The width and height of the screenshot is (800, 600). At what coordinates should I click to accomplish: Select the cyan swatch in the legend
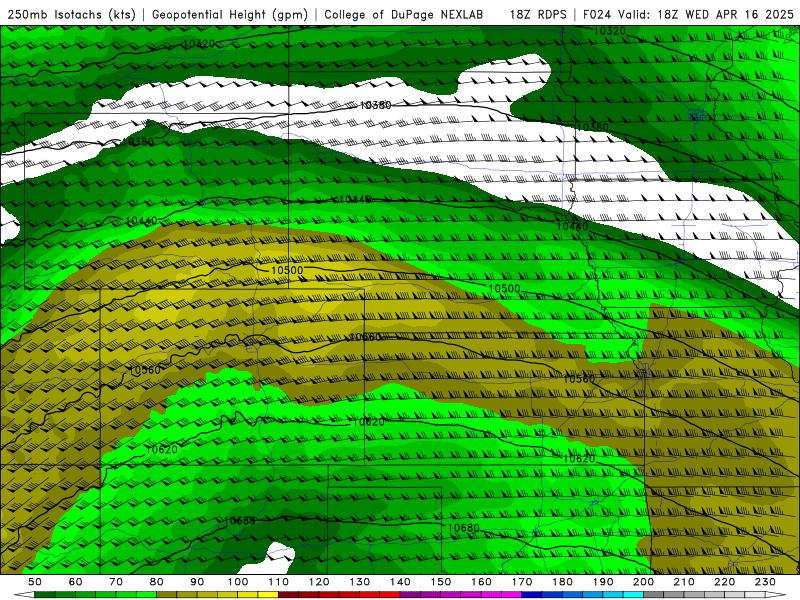click(633, 594)
